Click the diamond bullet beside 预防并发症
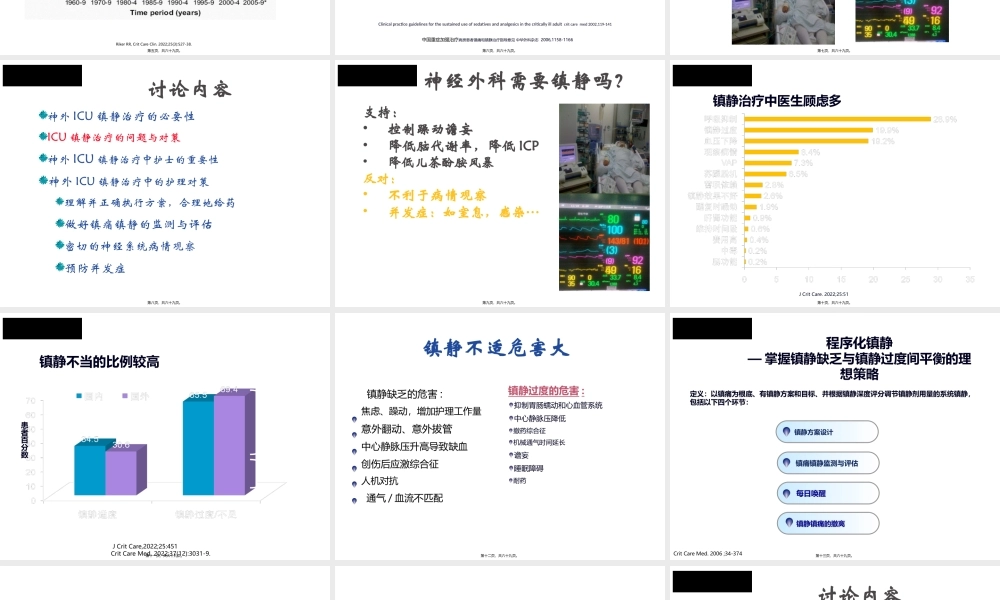Screen dimensions: 1000x600 62,268
